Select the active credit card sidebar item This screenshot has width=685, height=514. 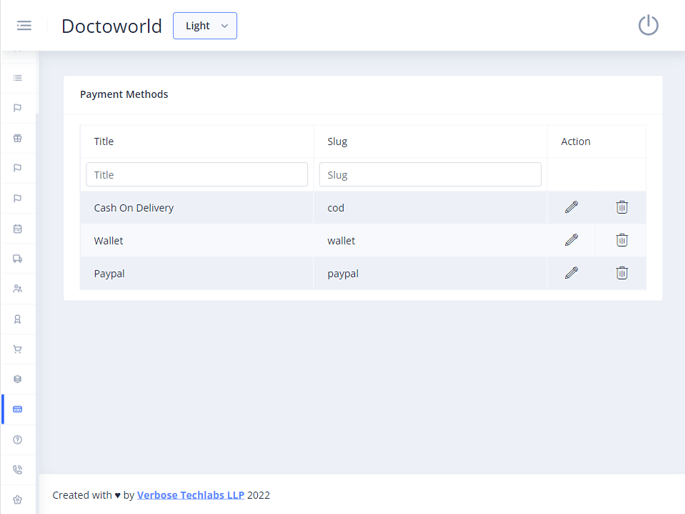pyautogui.click(x=18, y=410)
